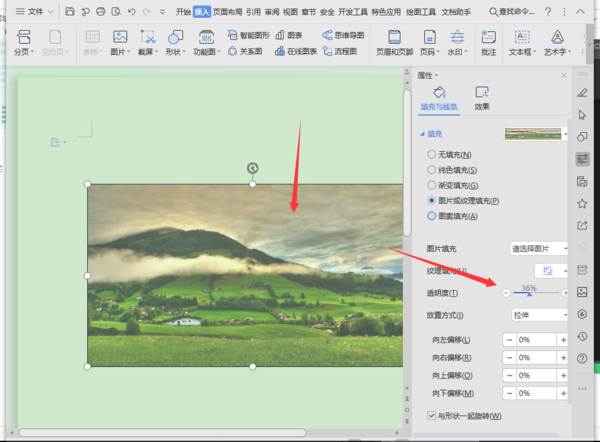The image size is (600, 442).
Task: Click the 向下偏移 0% value field
Action: click(x=536, y=393)
